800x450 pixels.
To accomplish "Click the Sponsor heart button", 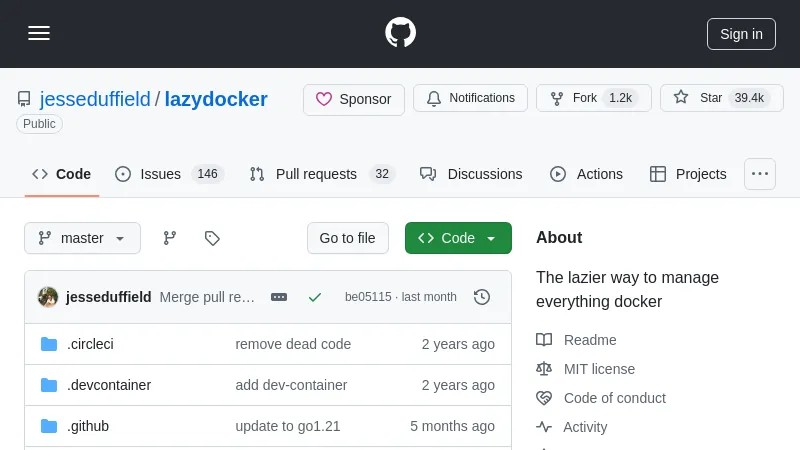I will pyautogui.click(x=354, y=99).
